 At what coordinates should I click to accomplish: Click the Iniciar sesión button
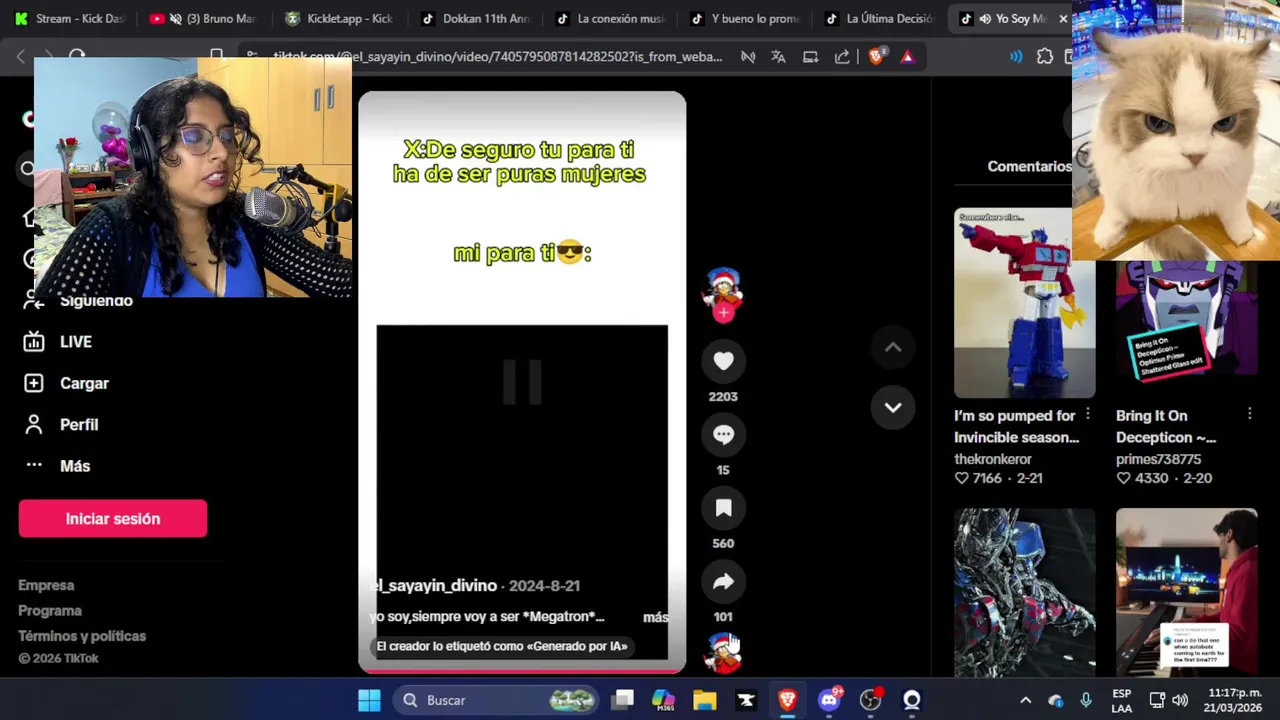point(113,519)
